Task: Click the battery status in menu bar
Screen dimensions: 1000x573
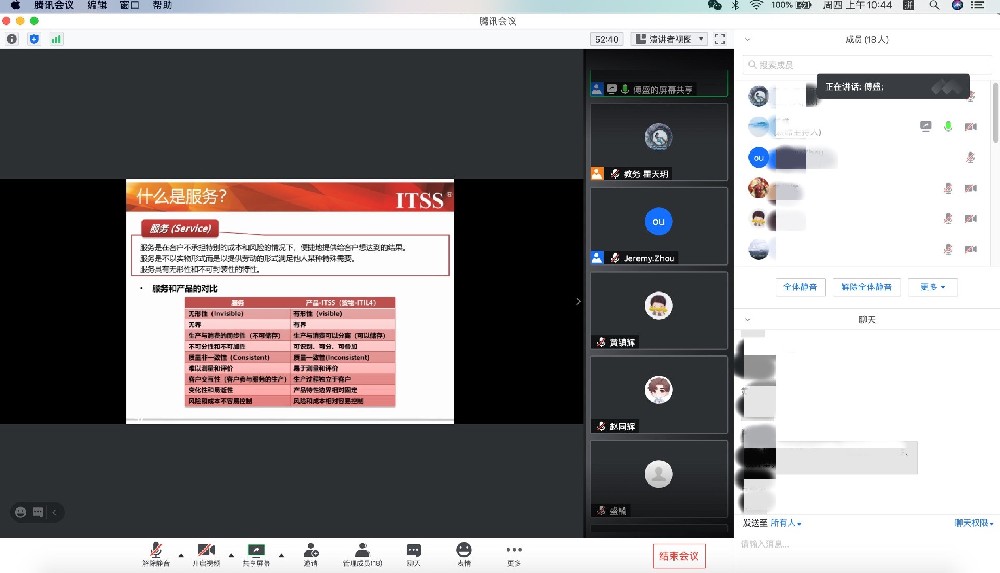Action: click(791, 5)
